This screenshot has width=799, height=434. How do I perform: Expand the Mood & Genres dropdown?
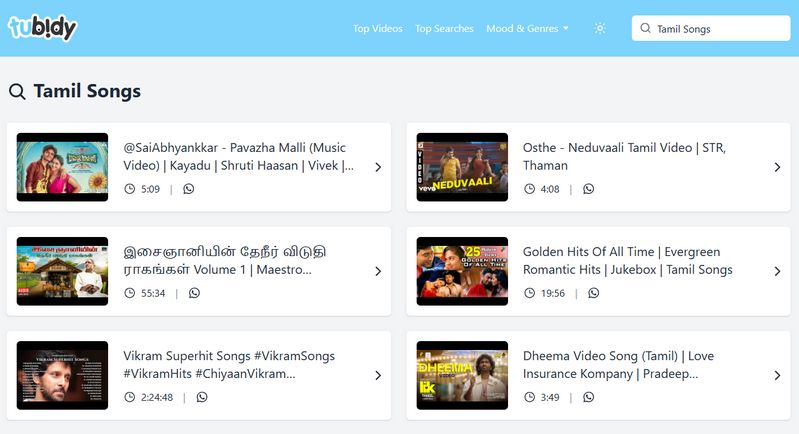(x=527, y=29)
